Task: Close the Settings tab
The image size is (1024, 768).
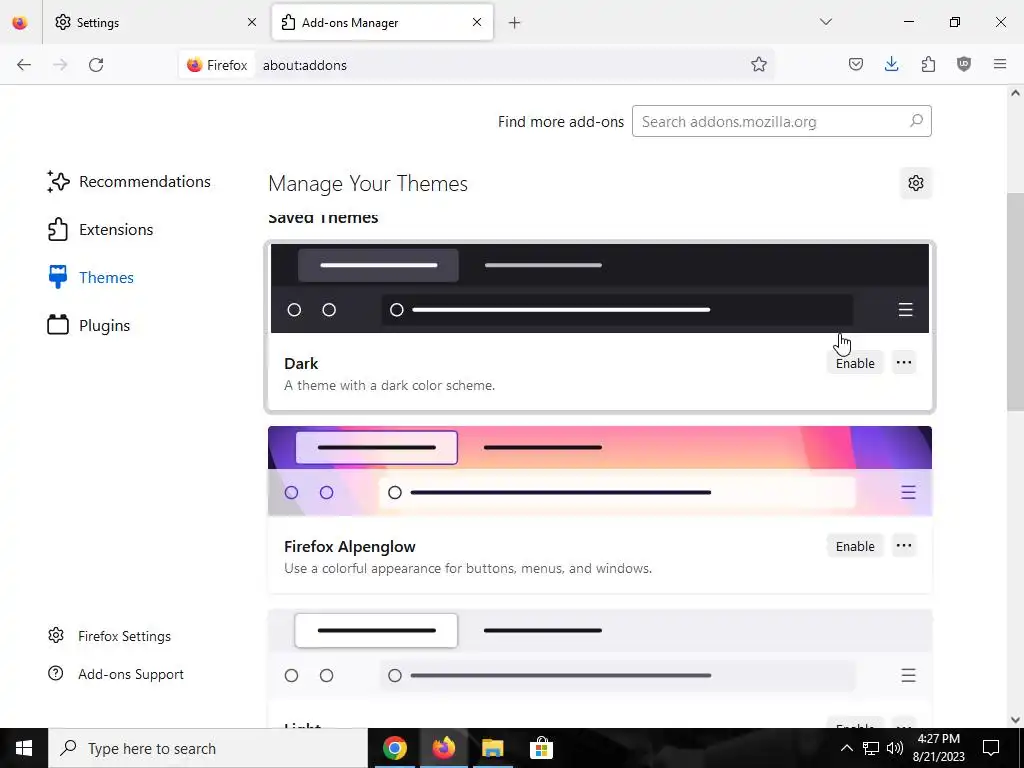Action: coord(252,22)
